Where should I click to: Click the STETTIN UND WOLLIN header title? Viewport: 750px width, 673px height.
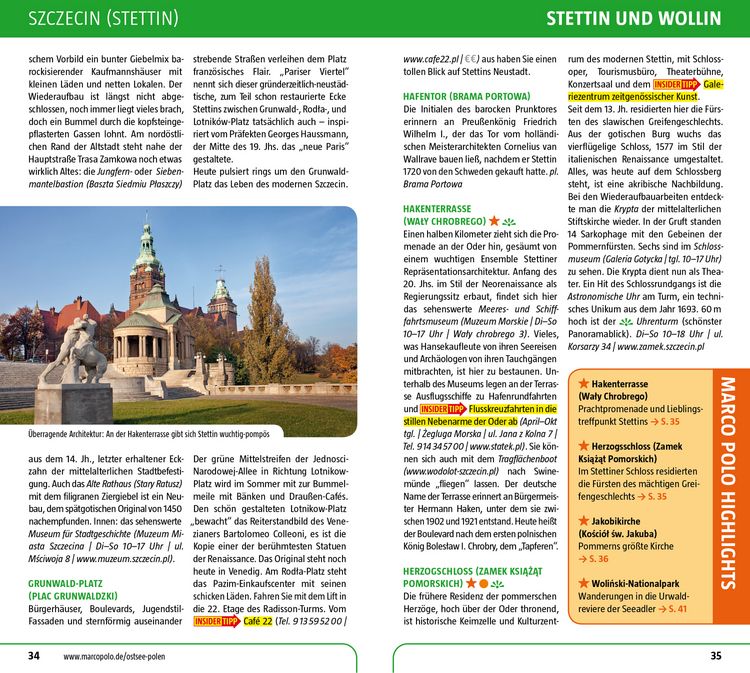[x=634, y=18]
